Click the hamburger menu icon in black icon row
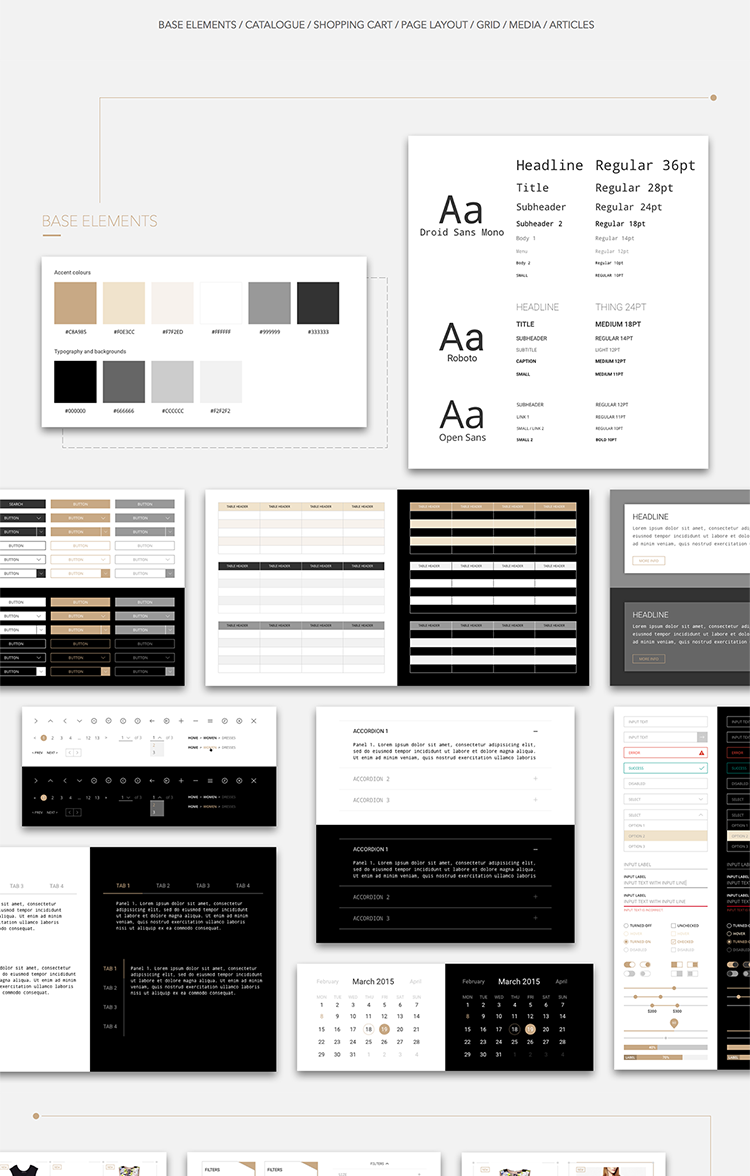This screenshot has height=1176, width=750. (x=210, y=780)
